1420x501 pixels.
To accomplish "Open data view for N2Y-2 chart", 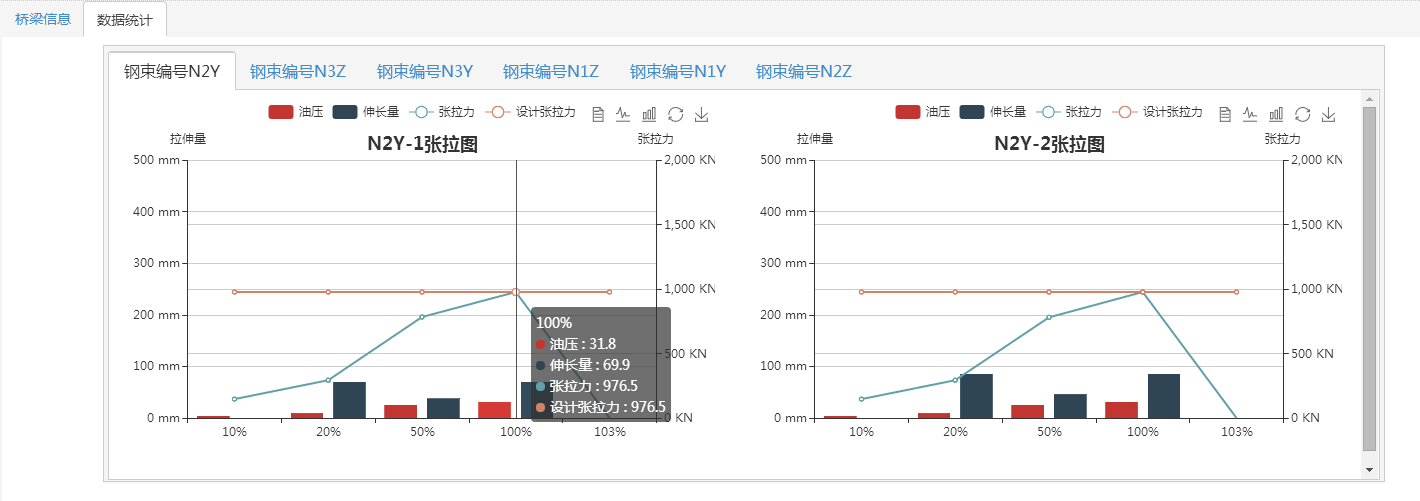I will point(1225,115).
